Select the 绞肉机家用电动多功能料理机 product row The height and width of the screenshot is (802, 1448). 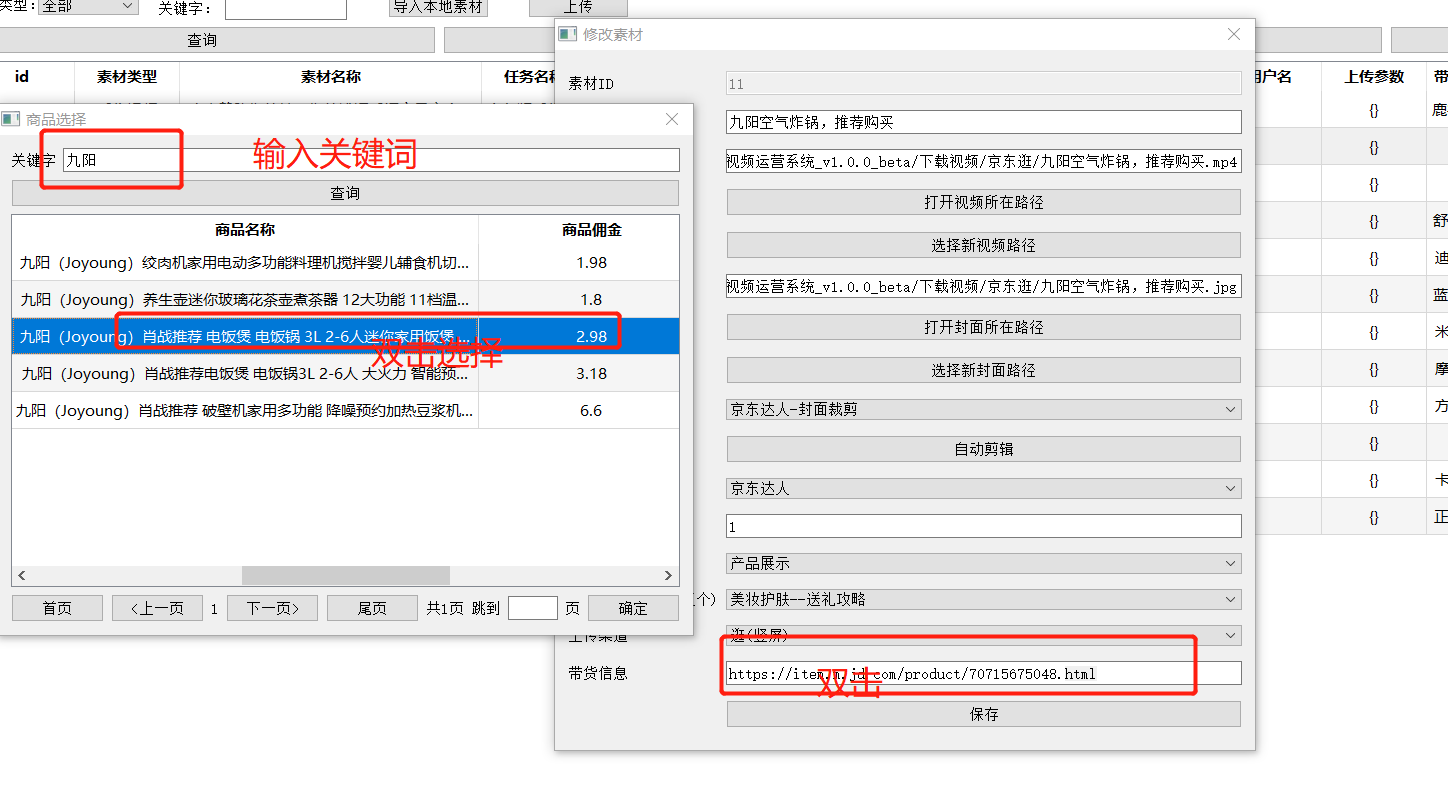345,263
